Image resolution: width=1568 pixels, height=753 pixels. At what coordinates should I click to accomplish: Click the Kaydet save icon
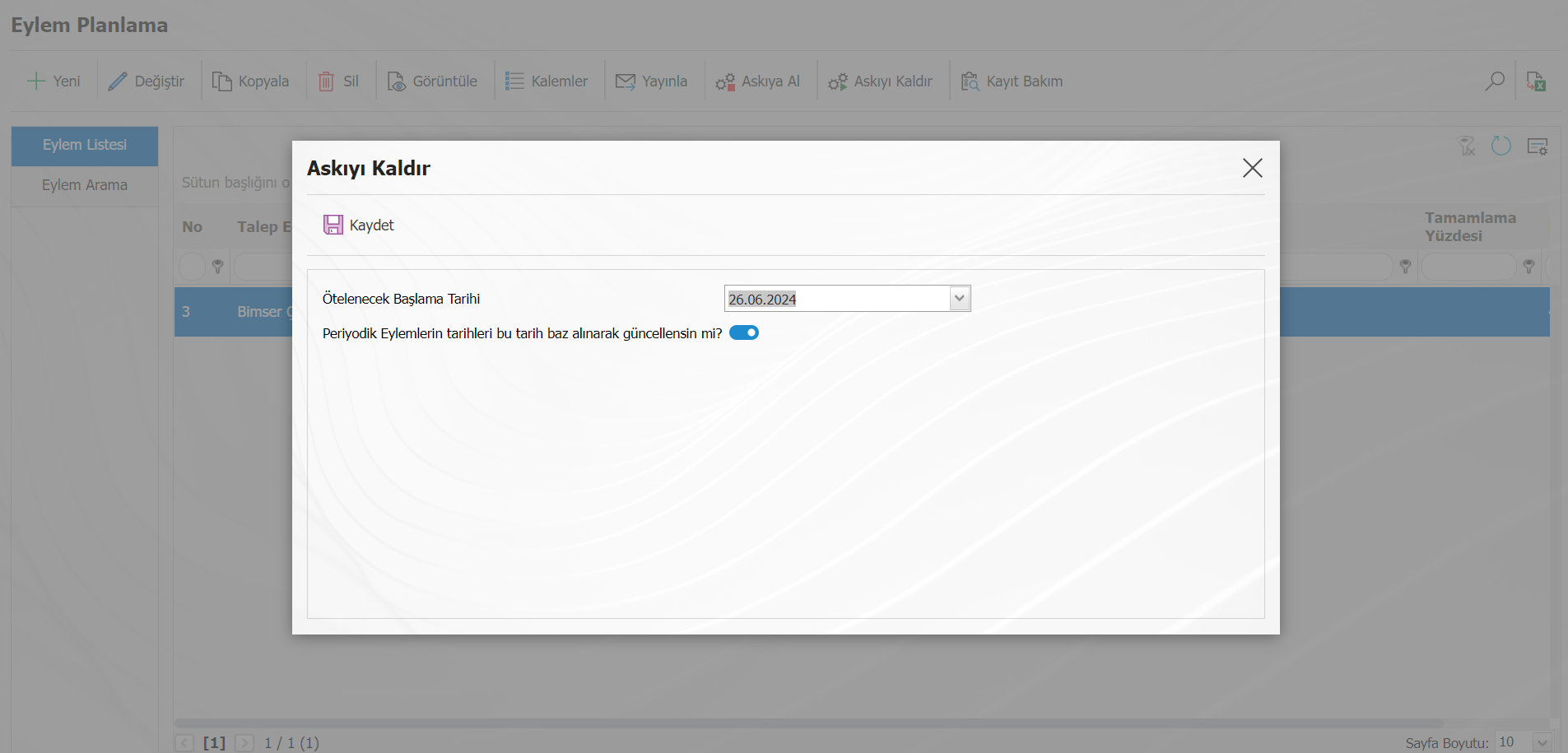point(333,225)
